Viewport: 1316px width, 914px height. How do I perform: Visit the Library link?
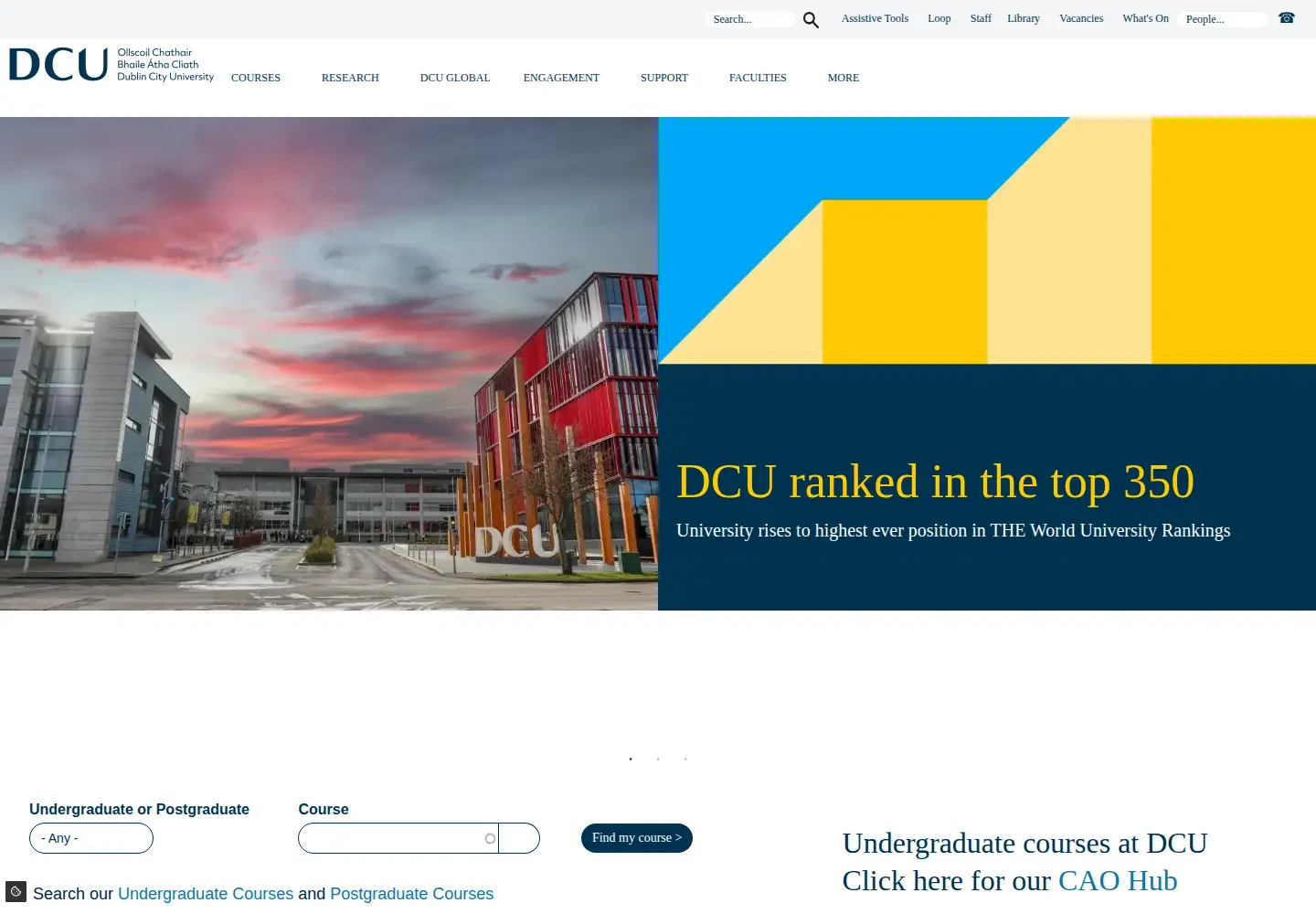1024,18
